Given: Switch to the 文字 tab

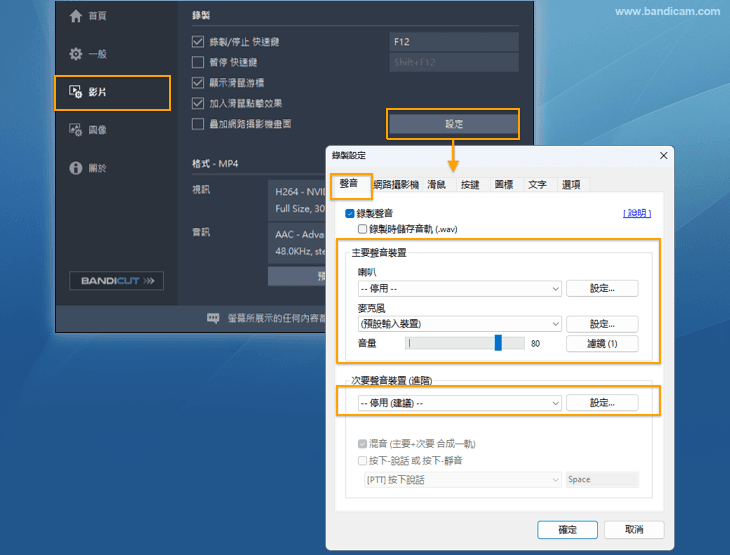Looking at the screenshot, I should [538, 185].
